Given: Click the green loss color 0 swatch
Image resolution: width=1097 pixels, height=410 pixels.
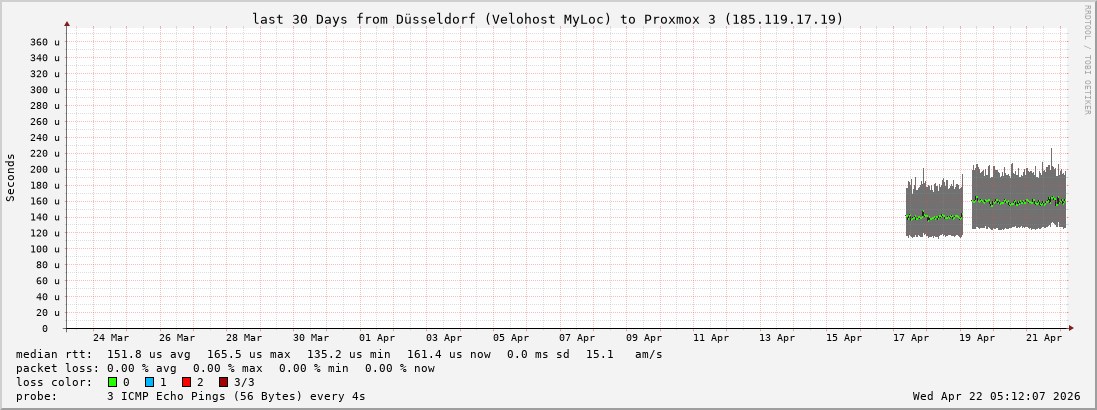Looking at the screenshot, I should click(x=112, y=382).
